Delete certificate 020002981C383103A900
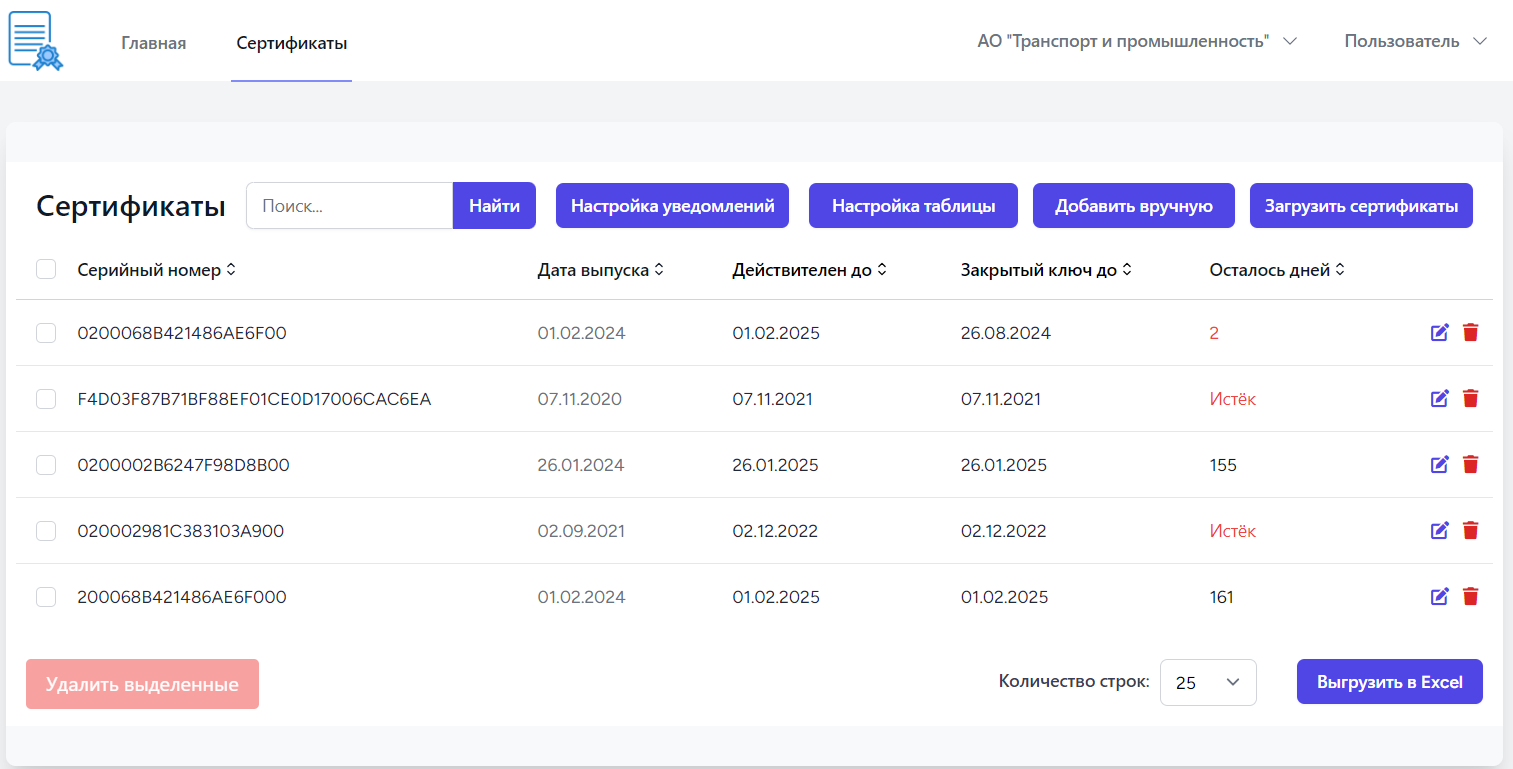Viewport: 1513px width, 769px height. (1470, 531)
